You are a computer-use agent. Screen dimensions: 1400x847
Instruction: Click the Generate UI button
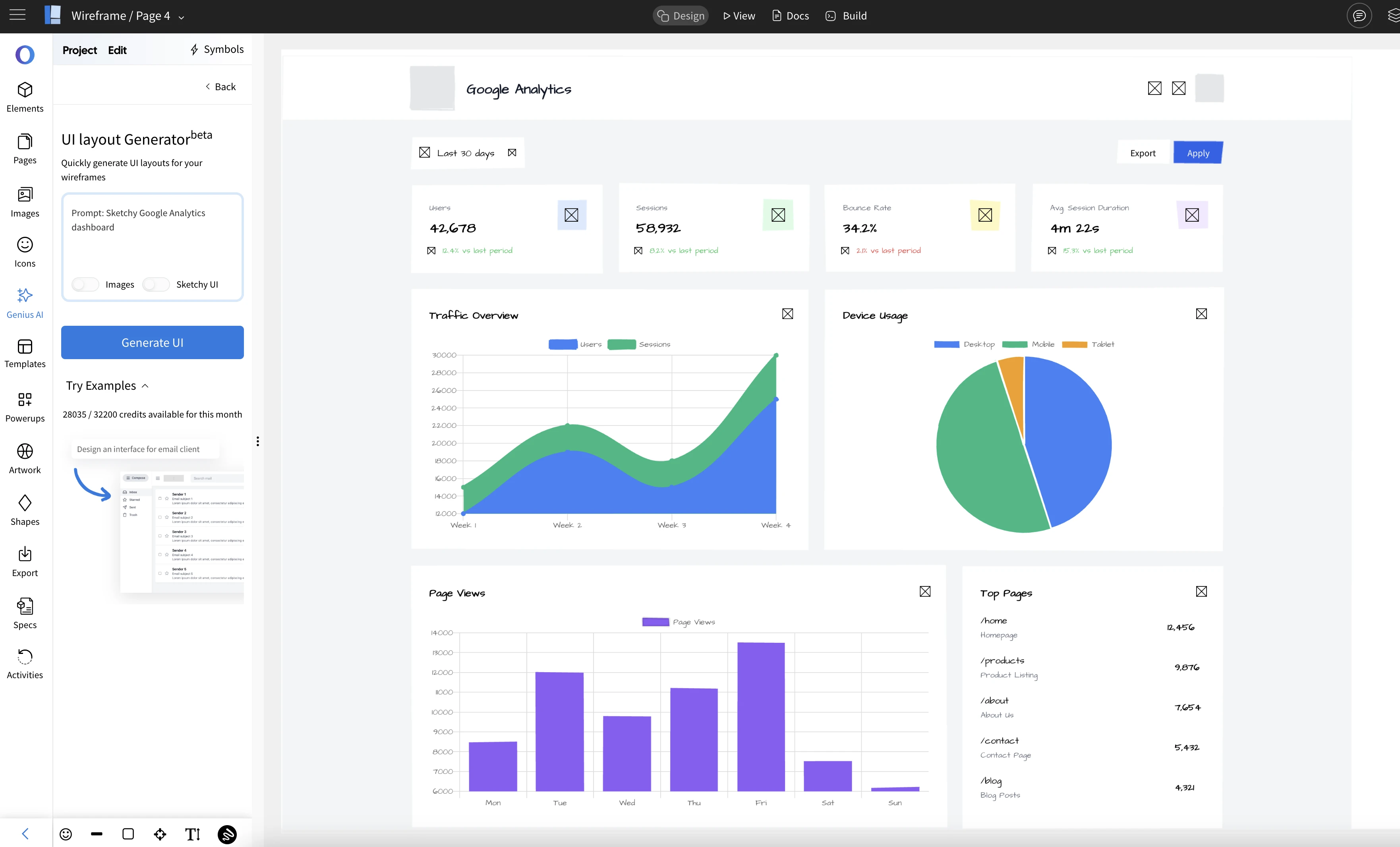(152, 342)
